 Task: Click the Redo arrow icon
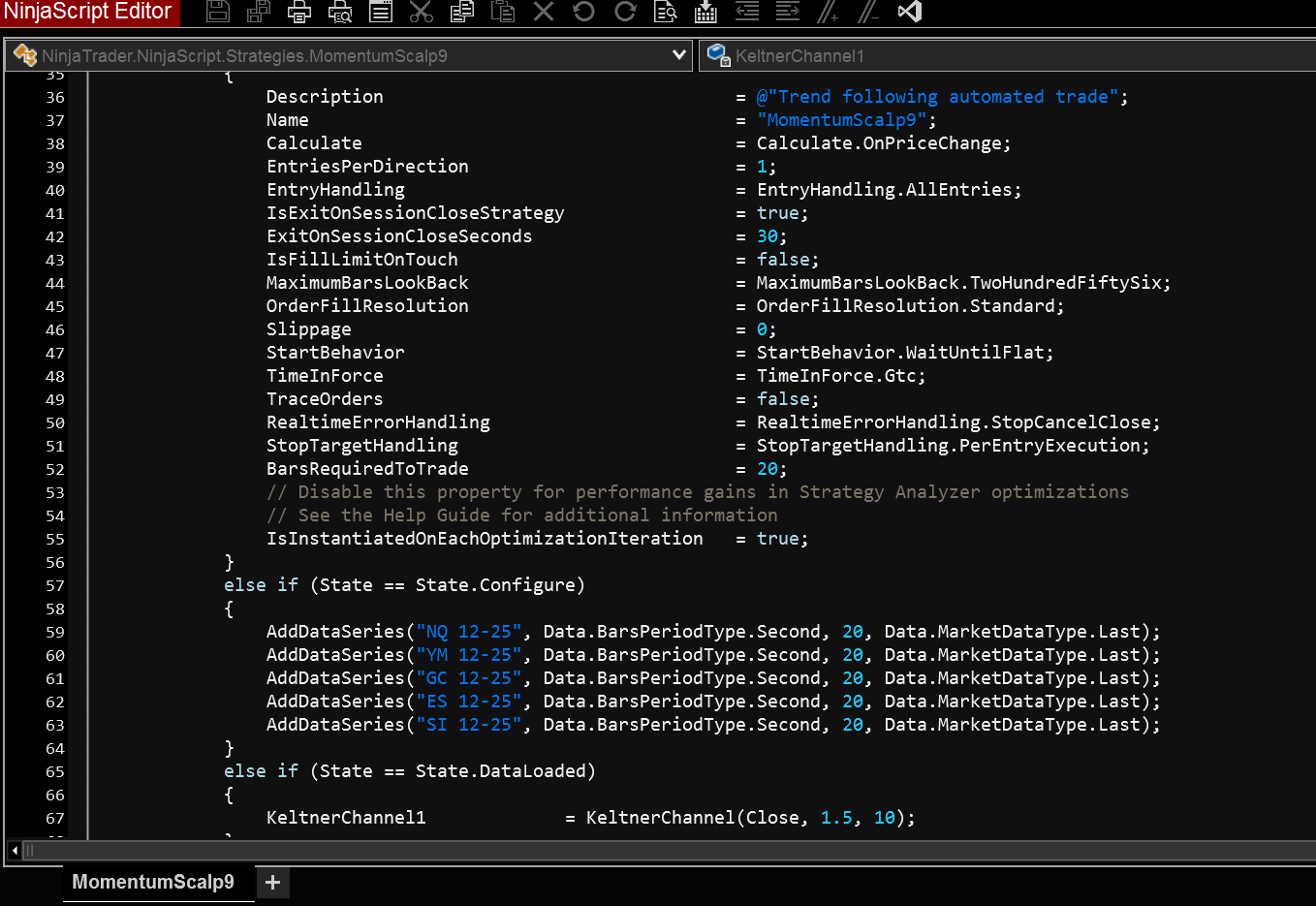point(625,12)
